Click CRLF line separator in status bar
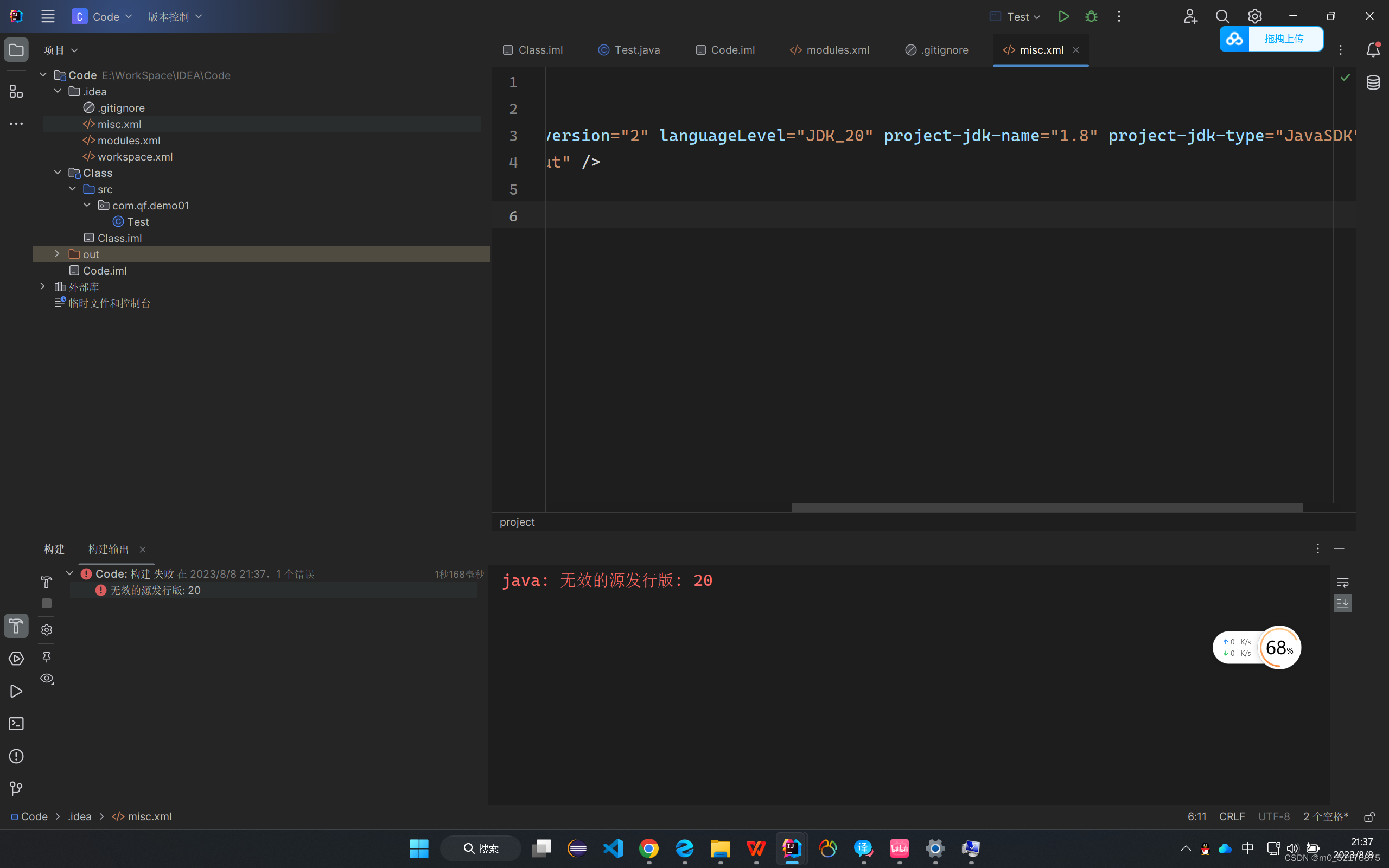Viewport: 1389px width, 868px height. click(x=1231, y=816)
